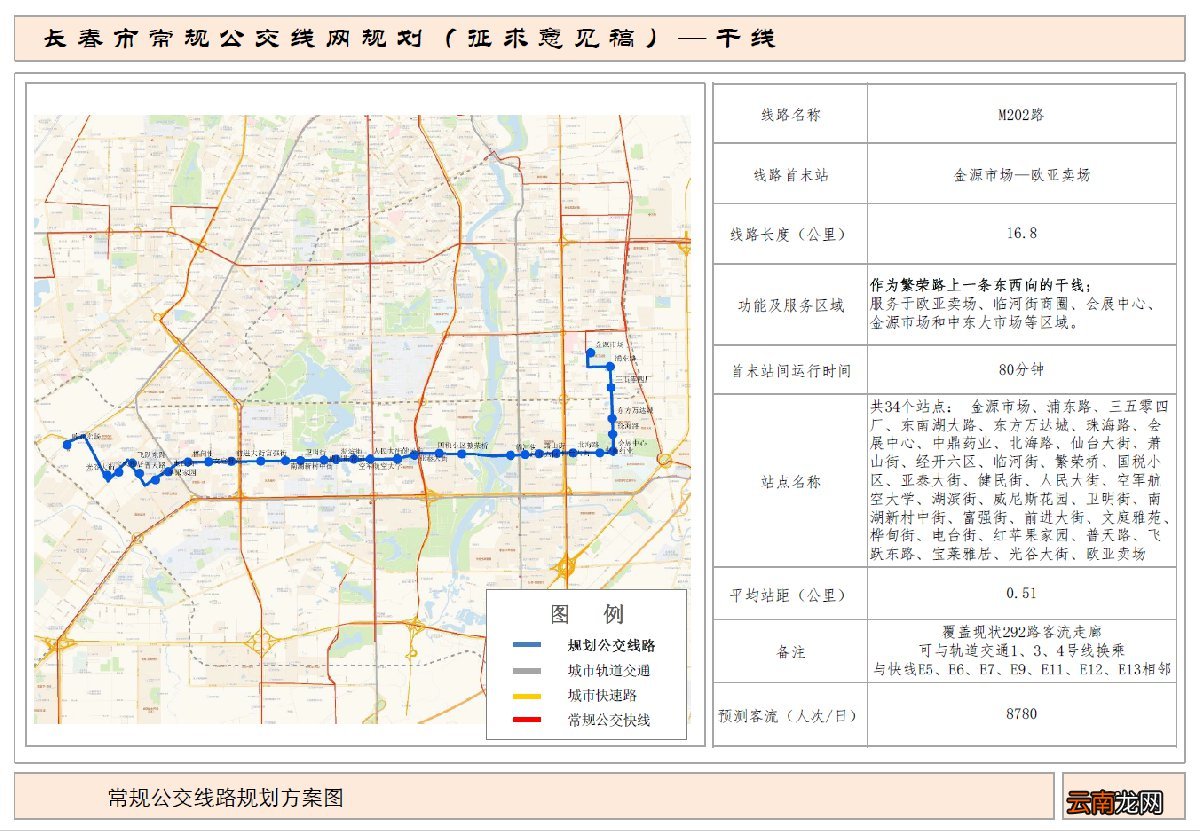This screenshot has width=1200, height=831.
Task: Click the 平均站距(公里) header cell
Action: (x=790, y=594)
